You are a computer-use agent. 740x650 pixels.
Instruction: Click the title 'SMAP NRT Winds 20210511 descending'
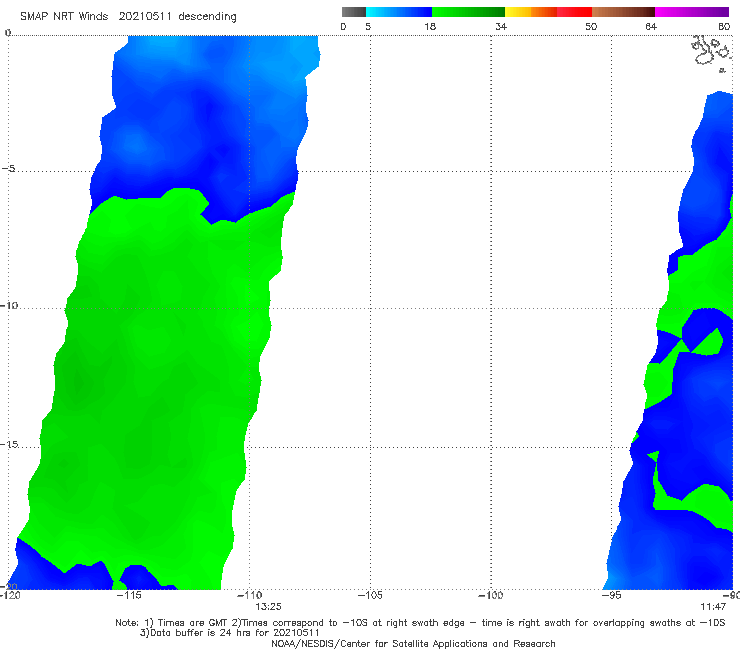[x=128, y=17]
